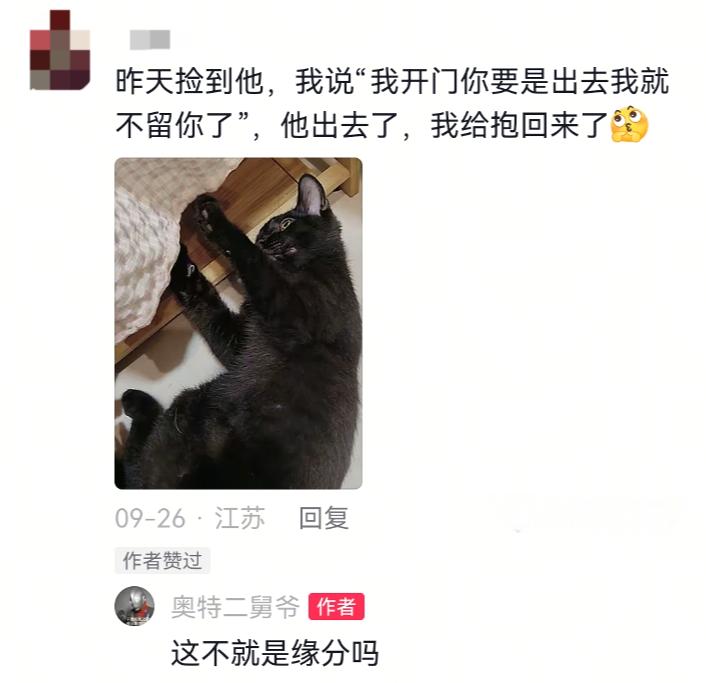Click the thinking face emoji
Viewport: 706px width, 683px height.
629,124
